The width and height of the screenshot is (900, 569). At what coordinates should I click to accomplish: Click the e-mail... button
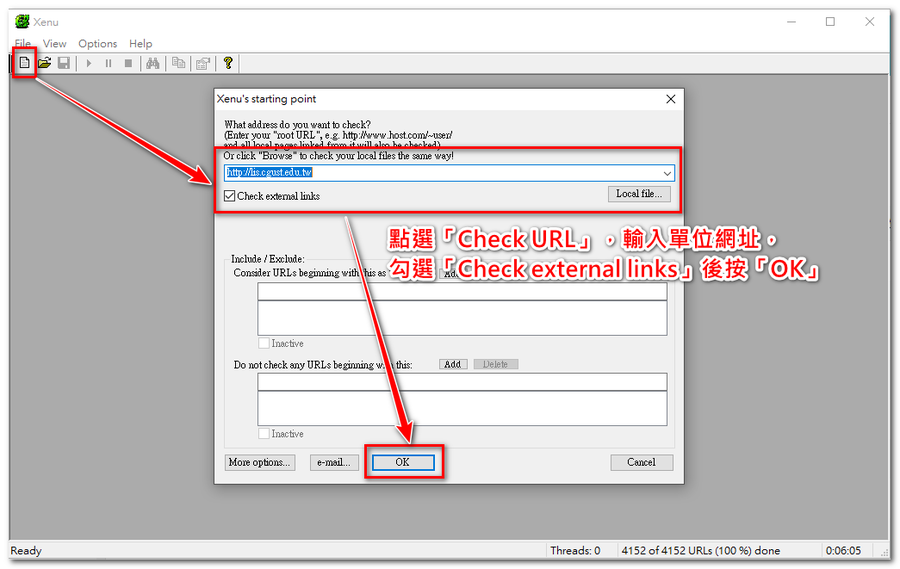(334, 462)
